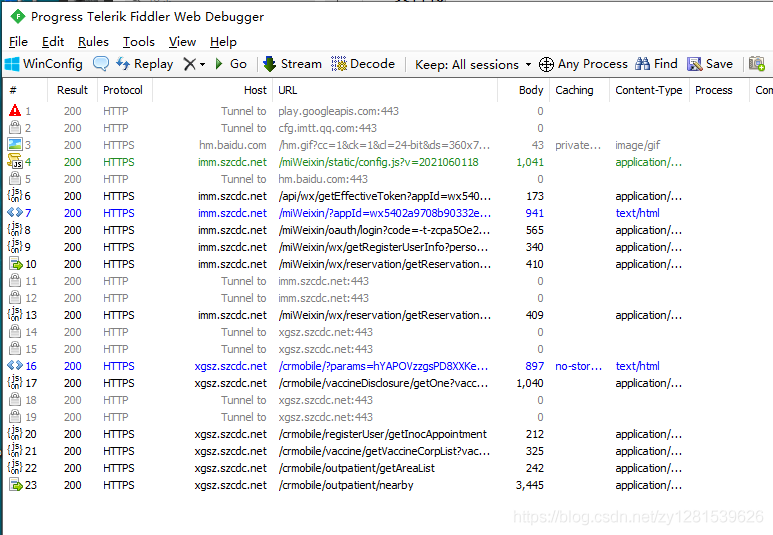The width and height of the screenshot is (773, 535).
Task: Sort by the # column header
Action: point(26,90)
